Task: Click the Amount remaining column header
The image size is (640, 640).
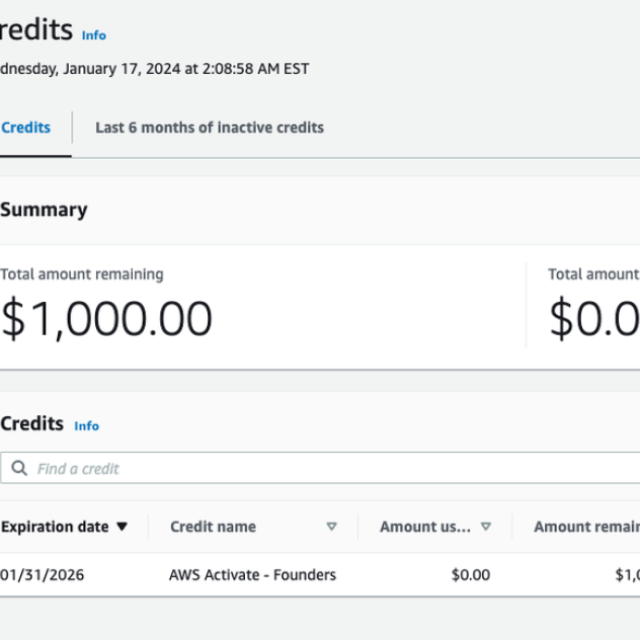Action: coord(586,527)
